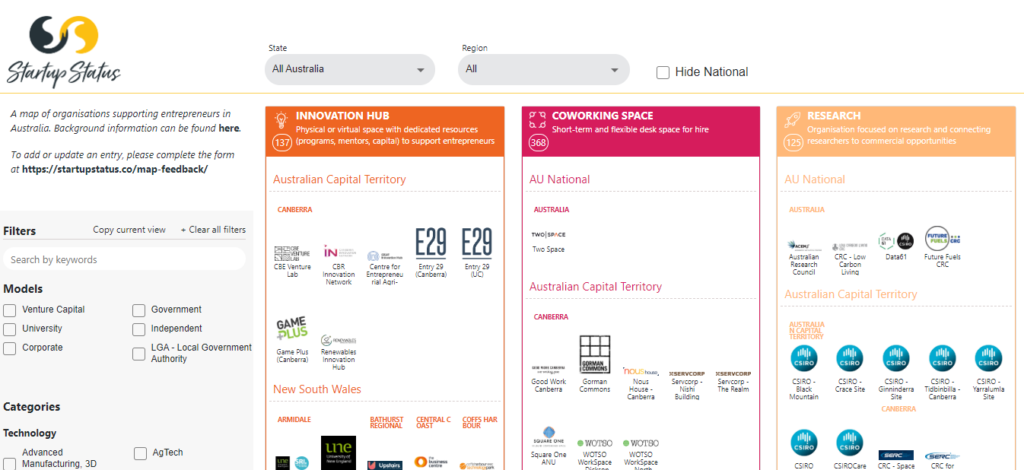The image size is (1024, 470).
Task: Open the Future Fuels CRC logo
Action: pos(942,238)
